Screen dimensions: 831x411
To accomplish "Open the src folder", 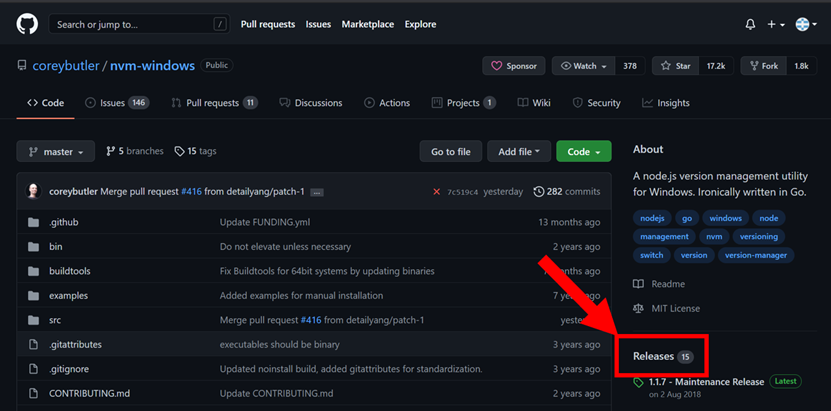I will pyautogui.click(x=55, y=320).
